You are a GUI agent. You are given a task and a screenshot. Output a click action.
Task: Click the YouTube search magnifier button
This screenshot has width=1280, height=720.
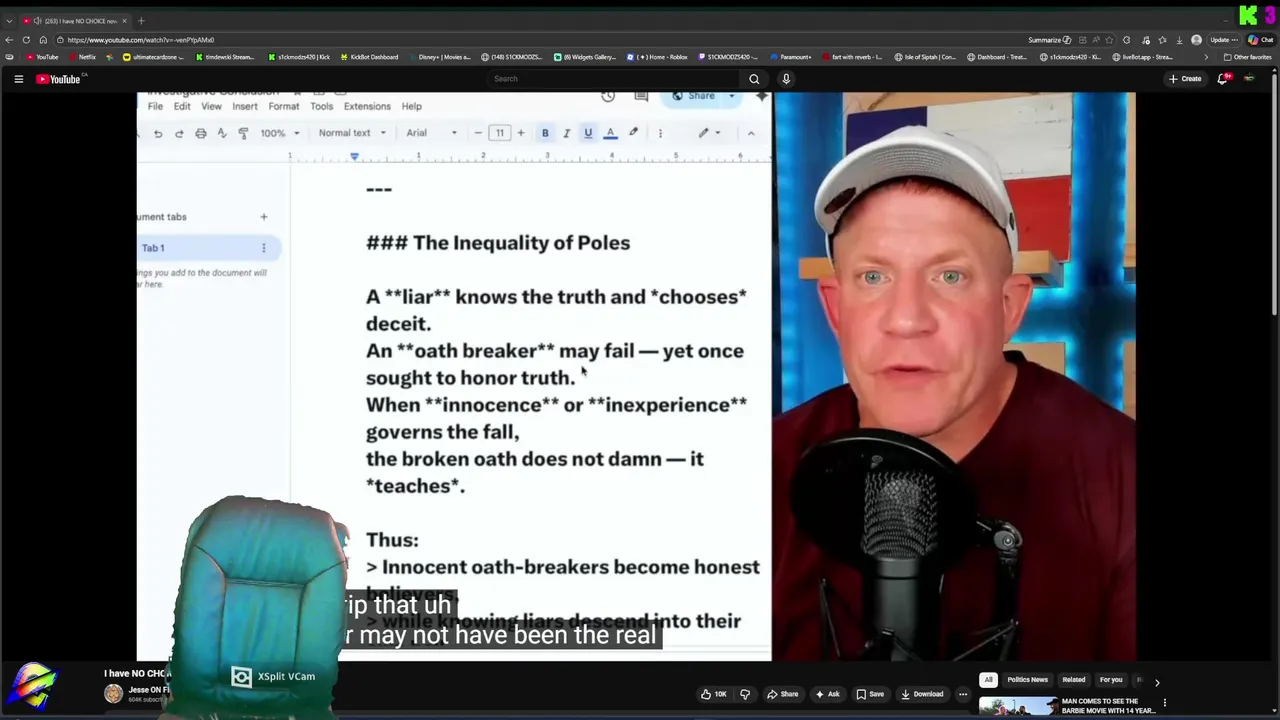pos(754,79)
